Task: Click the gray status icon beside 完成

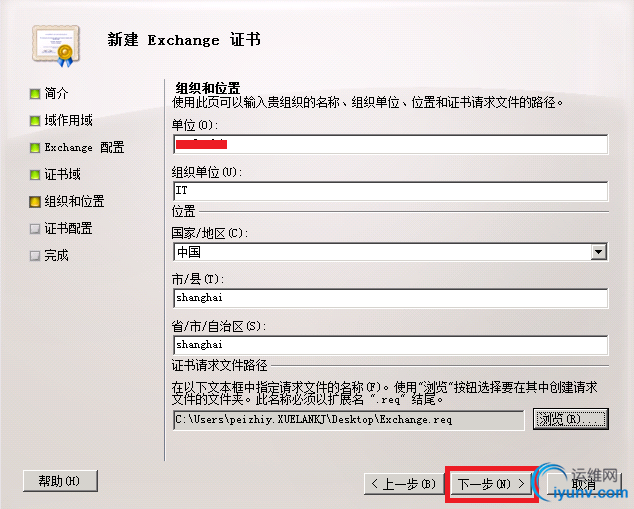Action: (x=35, y=256)
